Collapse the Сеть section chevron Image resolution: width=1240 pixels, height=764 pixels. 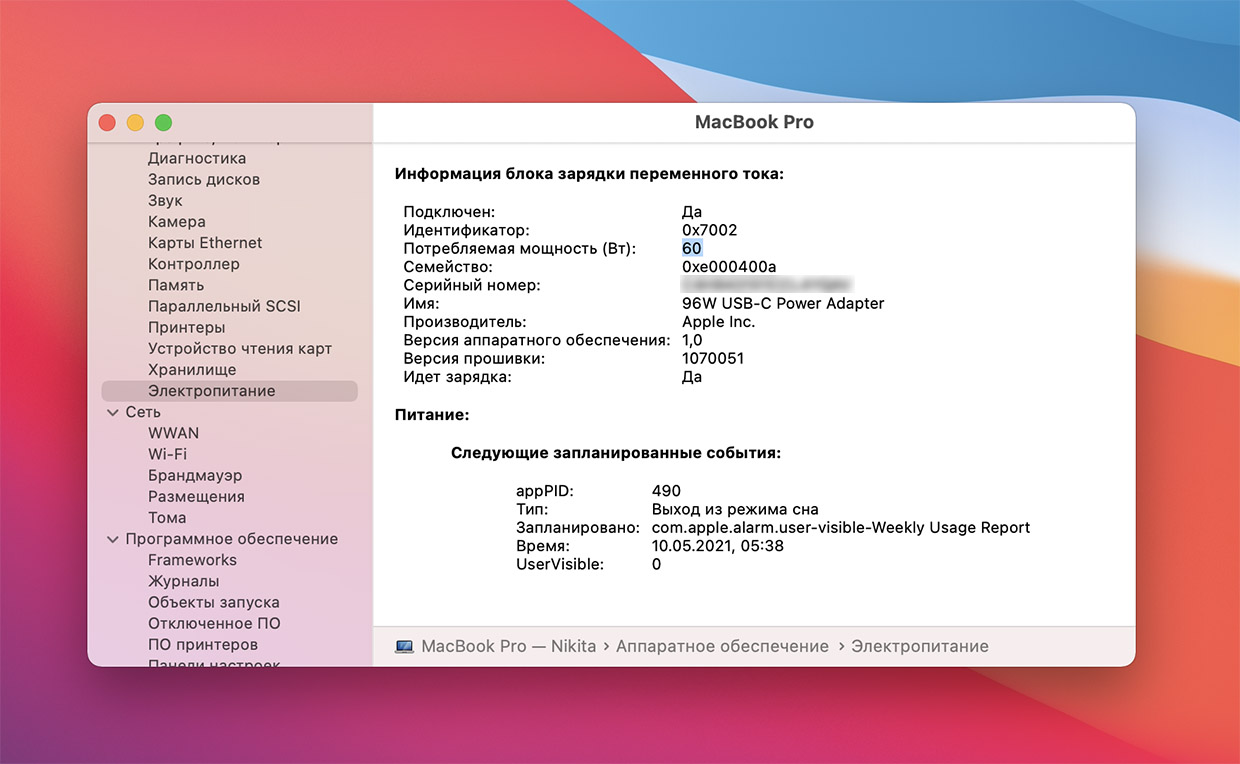[x=112, y=412]
